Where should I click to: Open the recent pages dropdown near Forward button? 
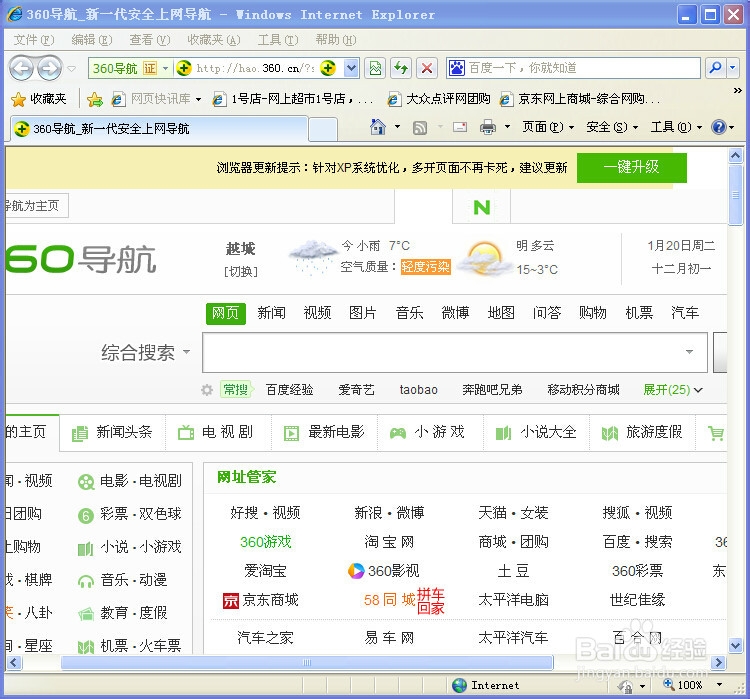tap(72, 68)
